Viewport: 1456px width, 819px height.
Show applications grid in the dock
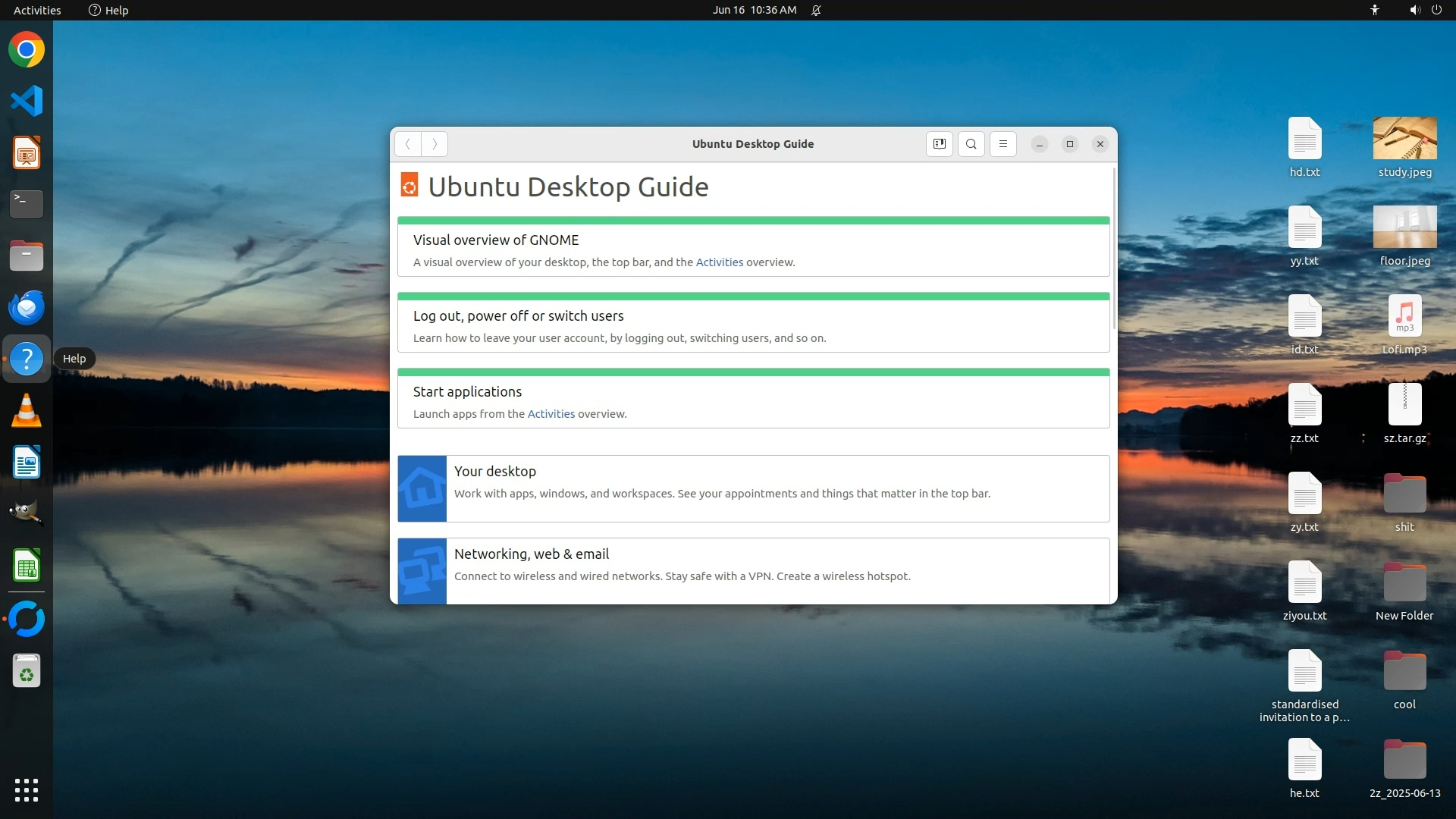[27, 789]
